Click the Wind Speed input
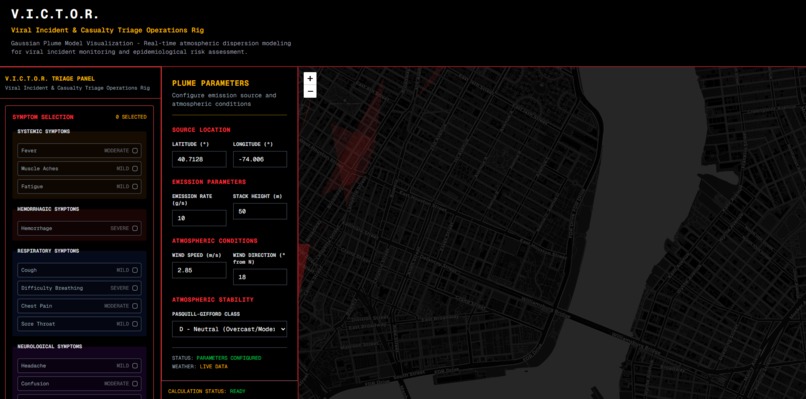 pyautogui.click(x=199, y=270)
